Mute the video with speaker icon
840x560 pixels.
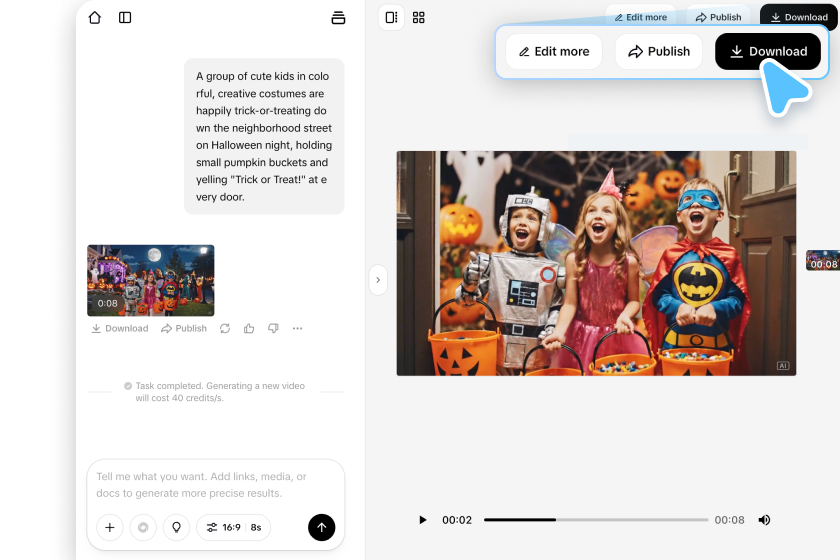tap(764, 520)
